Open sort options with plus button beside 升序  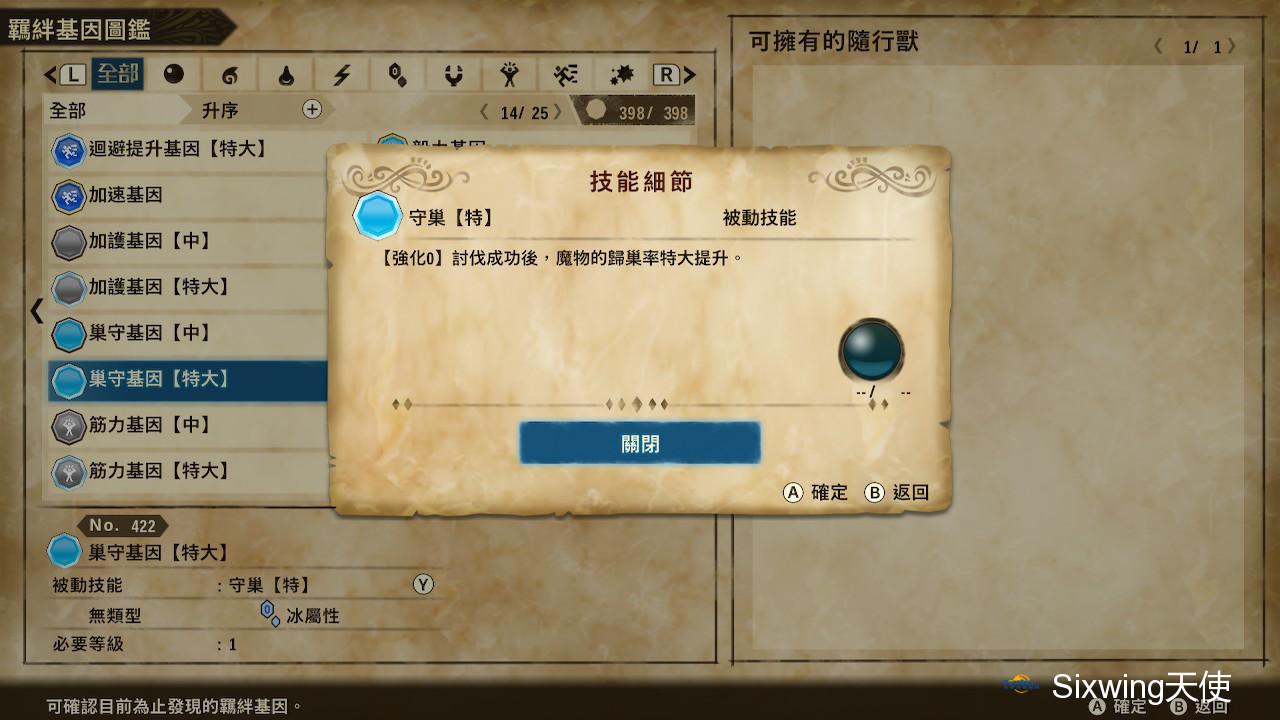tap(312, 110)
